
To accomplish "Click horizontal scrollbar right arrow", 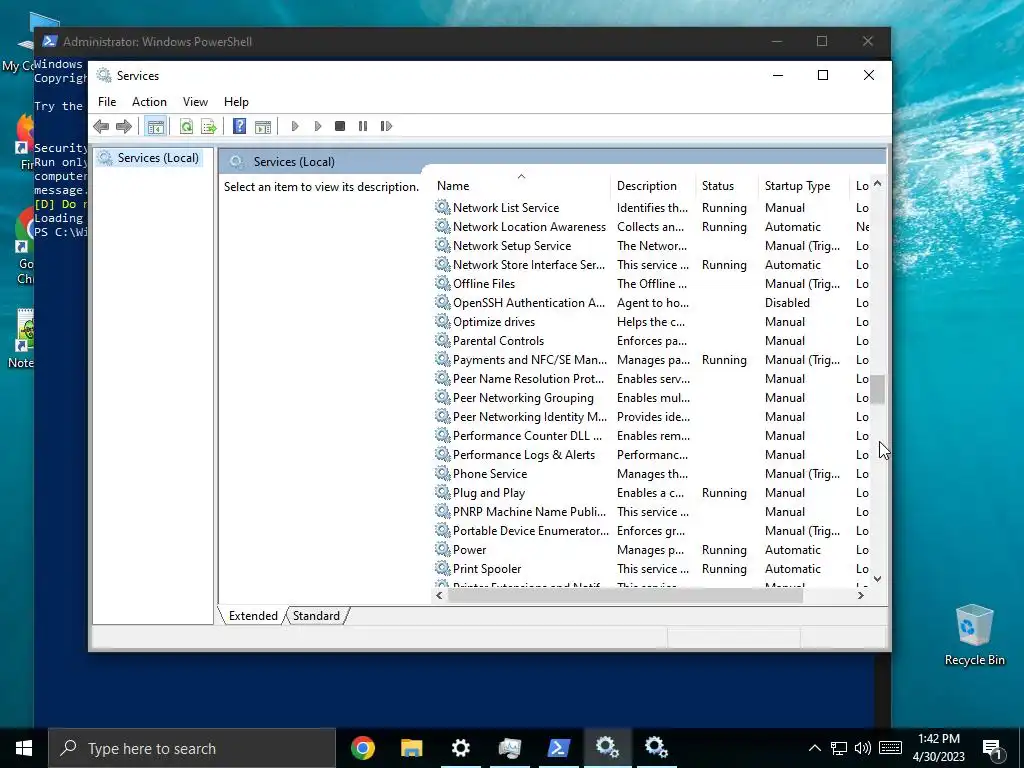I will [x=861, y=596].
